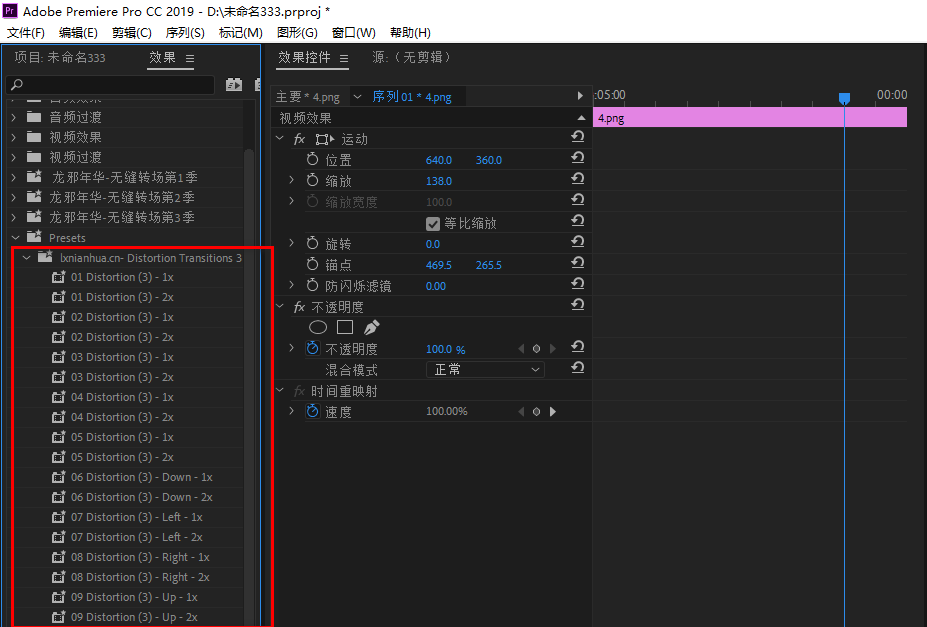Click the show/hide timeline view arrow

(x=580, y=96)
